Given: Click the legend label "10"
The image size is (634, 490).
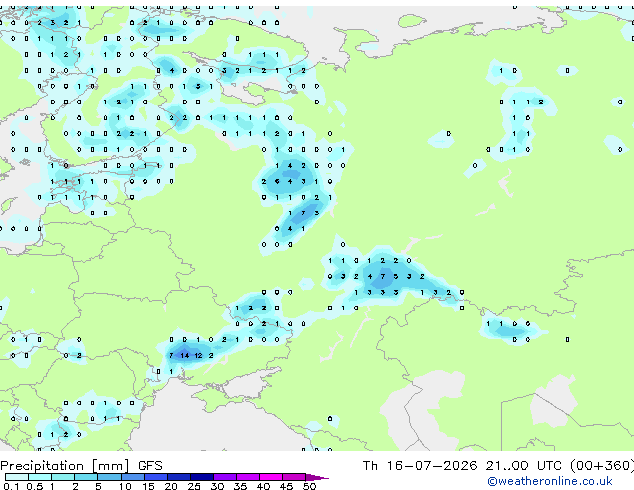Looking at the screenshot, I should tap(125, 486).
